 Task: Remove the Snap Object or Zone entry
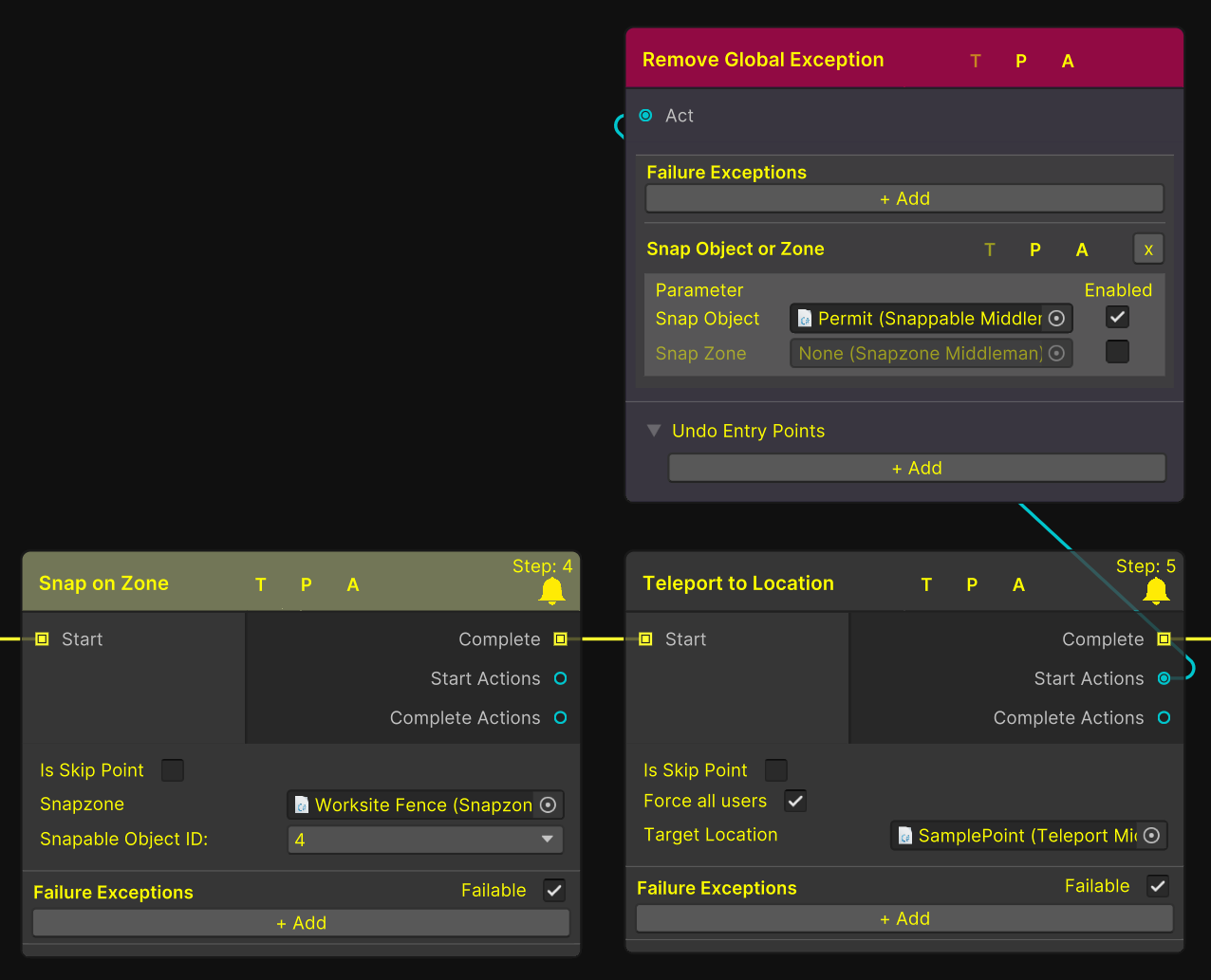tap(1147, 250)
